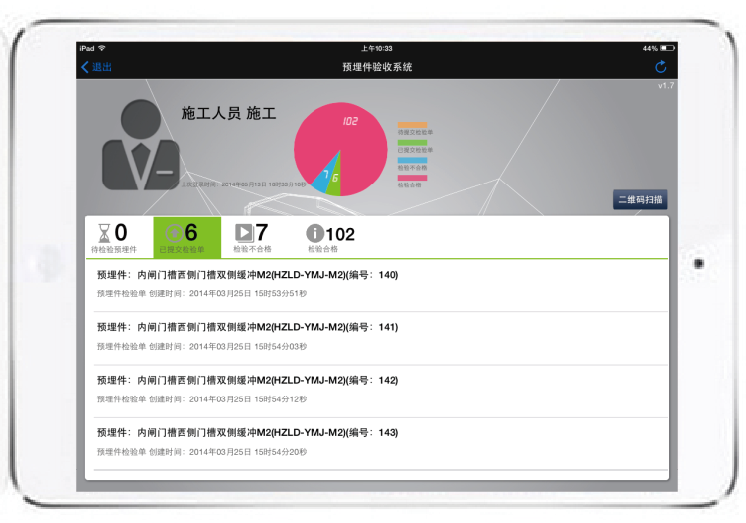Image resolution: width=746 pixels, height=523 pixels.
Task: Click the info circle icon beside 102
Action: click(x=315, y=234)
